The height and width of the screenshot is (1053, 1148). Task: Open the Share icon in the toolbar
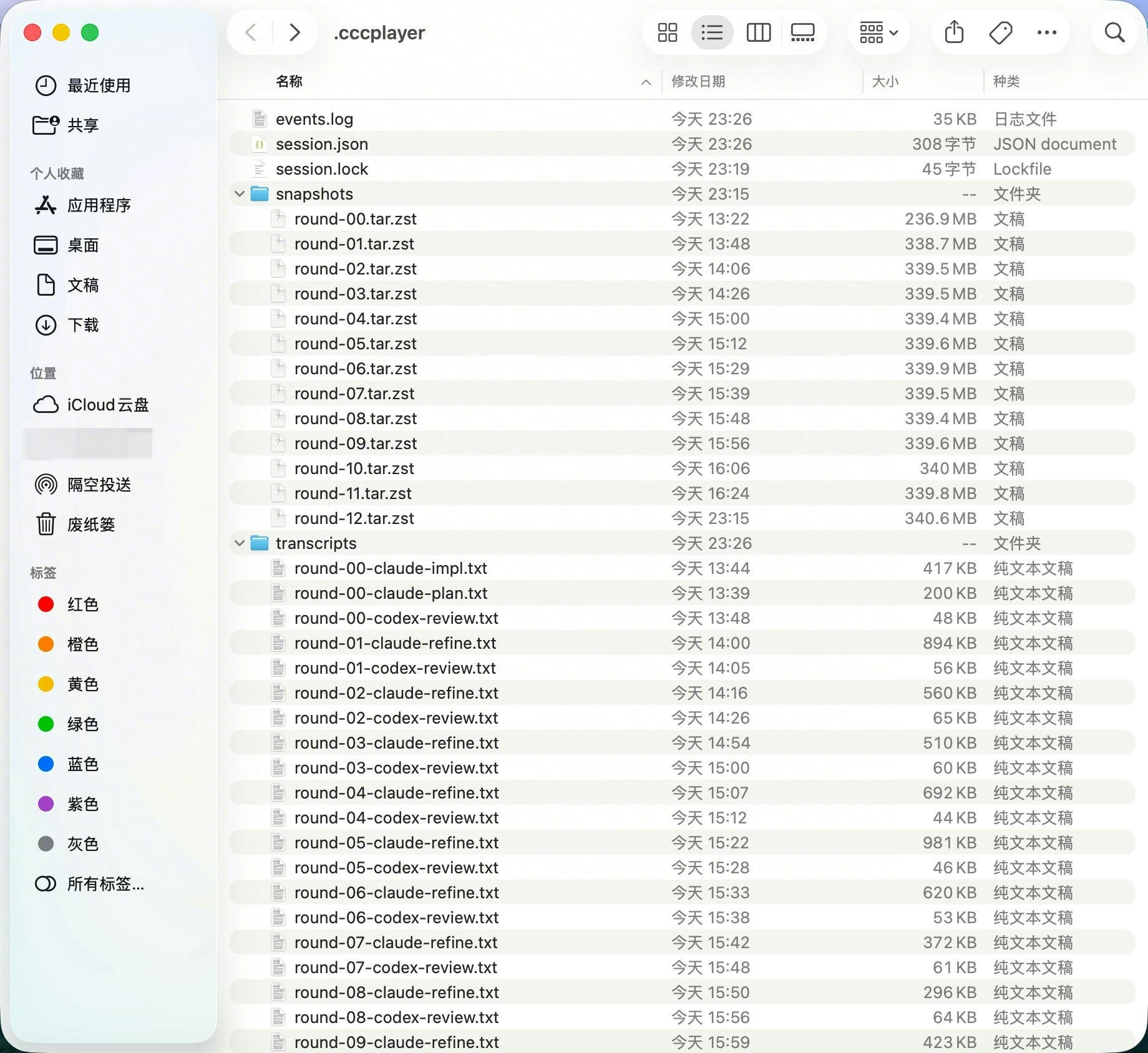[953, 32]
